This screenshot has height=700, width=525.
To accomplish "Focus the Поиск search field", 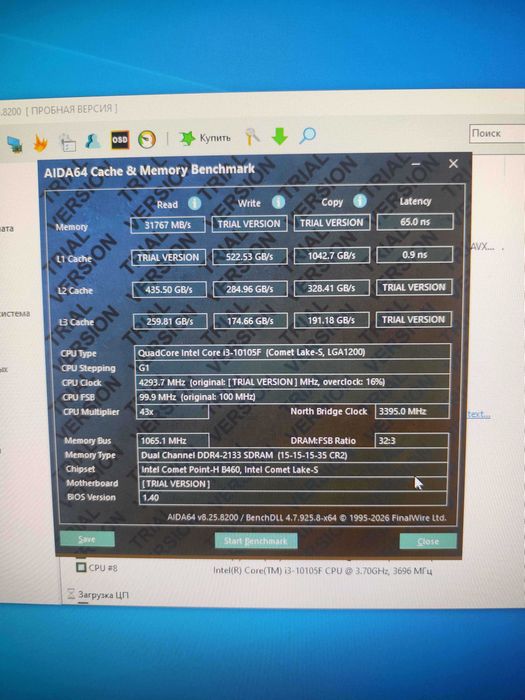I will [x=497, y=133].
